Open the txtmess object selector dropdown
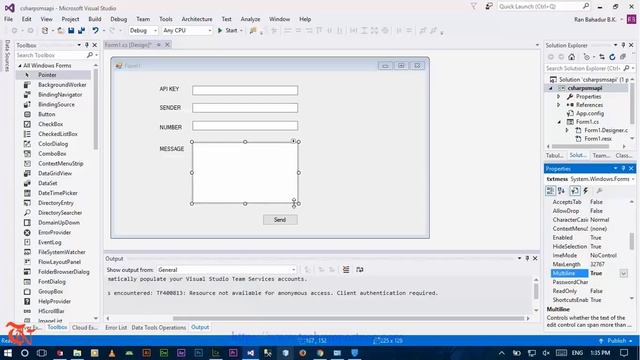Image resolution: width=640 pixels, height=360 pixels. pos(633,179)
